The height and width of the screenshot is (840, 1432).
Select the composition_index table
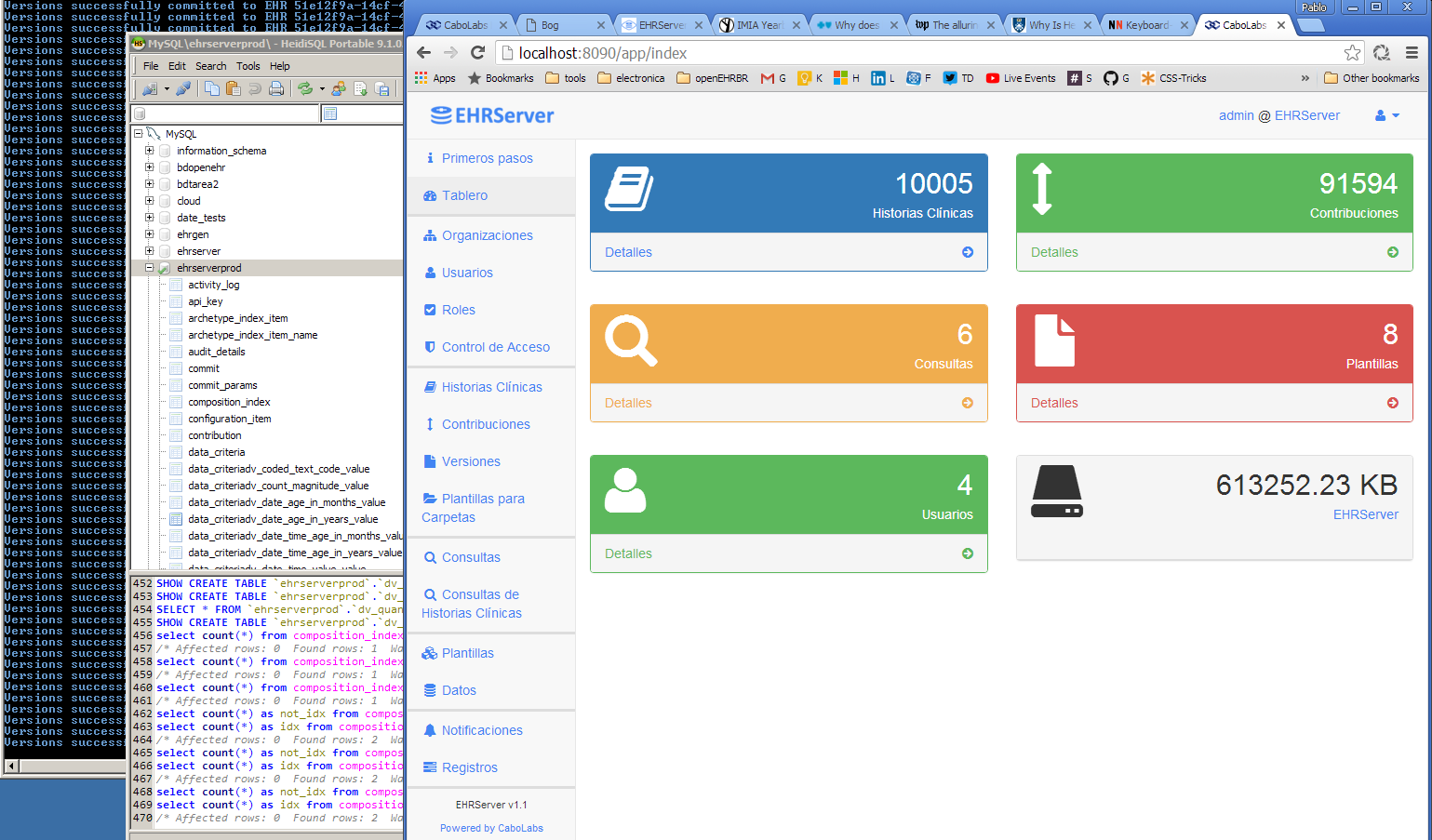(229, 402)
